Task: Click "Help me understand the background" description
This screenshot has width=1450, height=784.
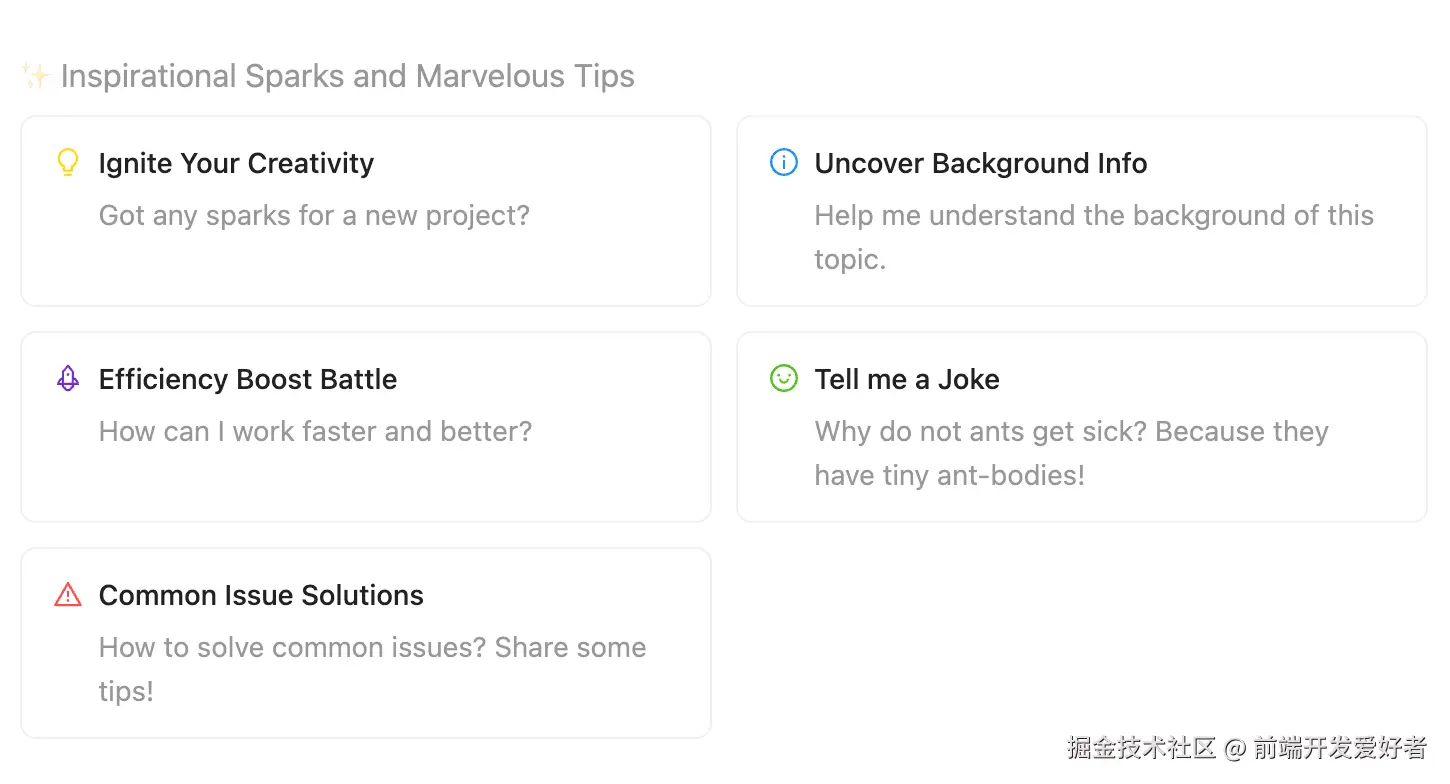Action: (x=1094, y=216)
